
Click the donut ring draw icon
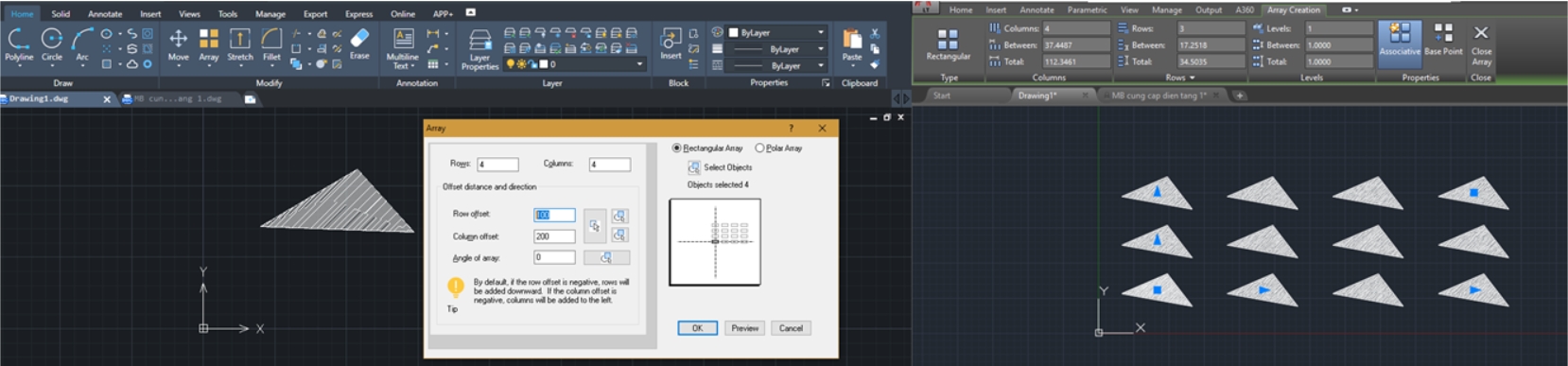click(148, 64)
